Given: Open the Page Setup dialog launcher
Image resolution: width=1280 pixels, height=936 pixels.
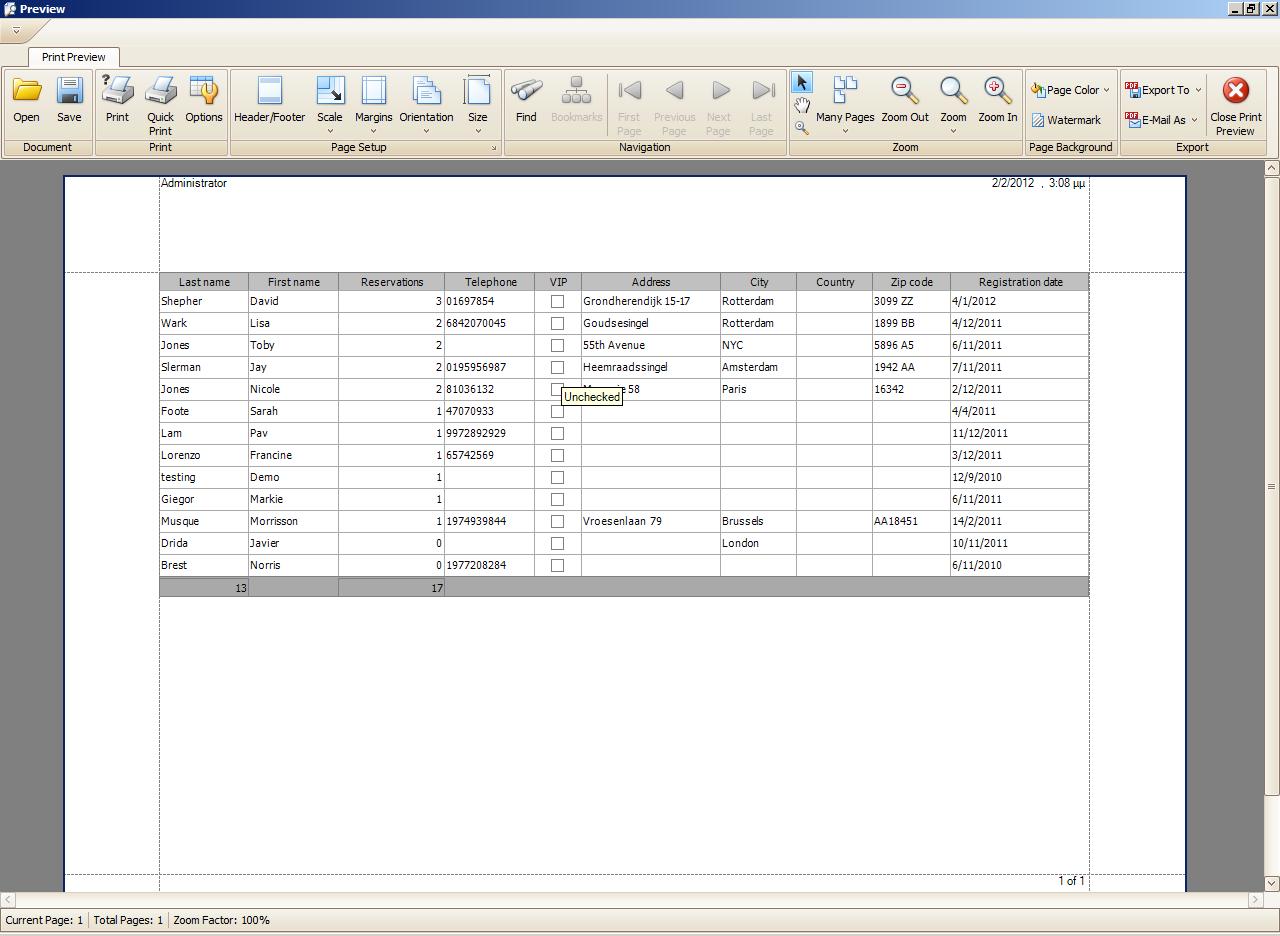Looking at the screenshot, I should (493, 148).
